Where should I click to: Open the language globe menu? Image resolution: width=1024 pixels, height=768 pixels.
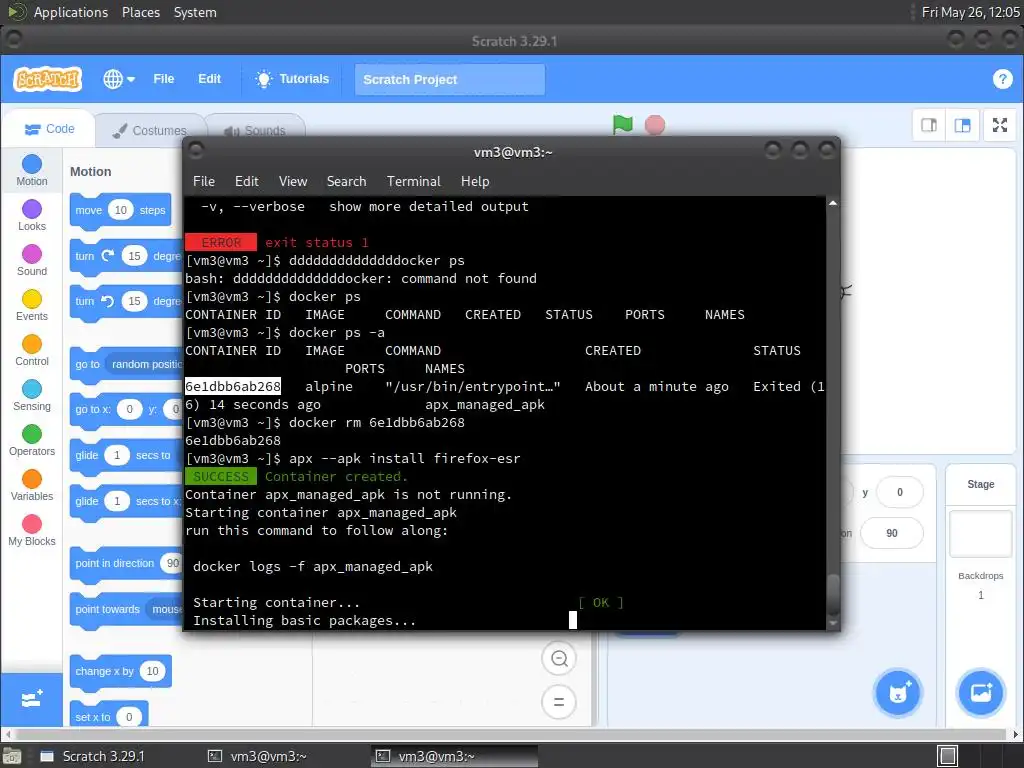(x=118, y=79)
